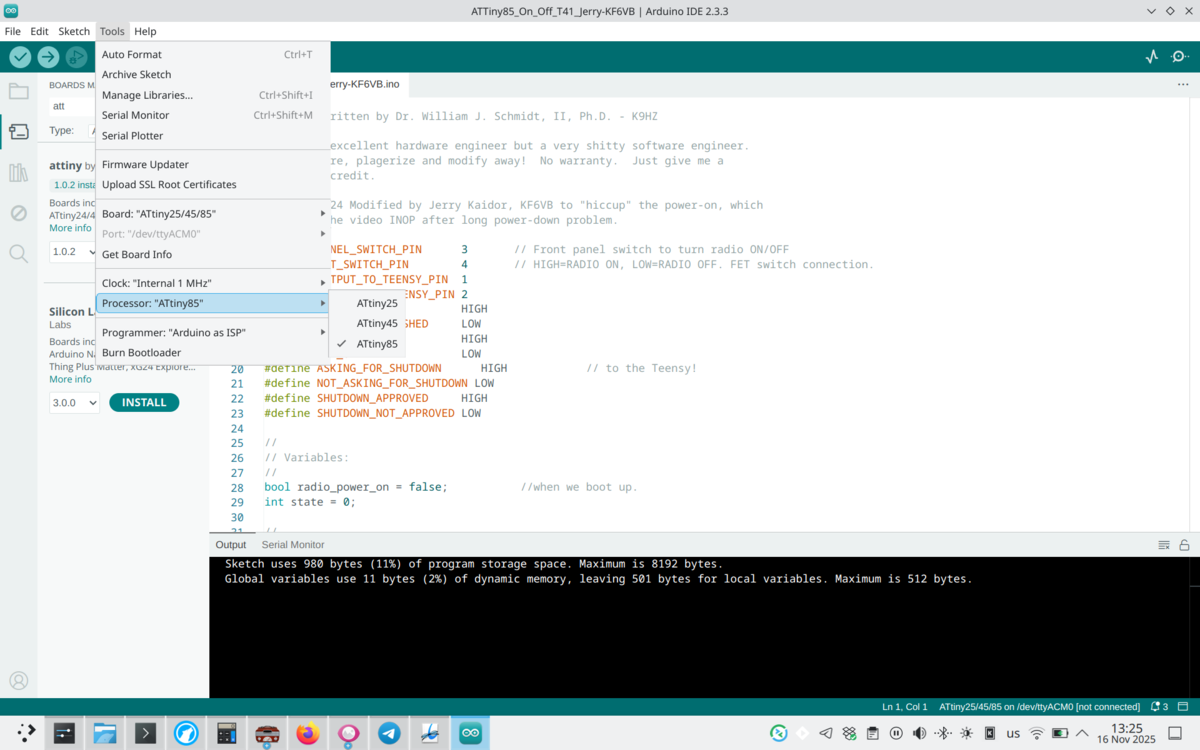Screen dimensions: 1200x750
Task: Select ATtiny85 processor option
Action: pos(377,344)
